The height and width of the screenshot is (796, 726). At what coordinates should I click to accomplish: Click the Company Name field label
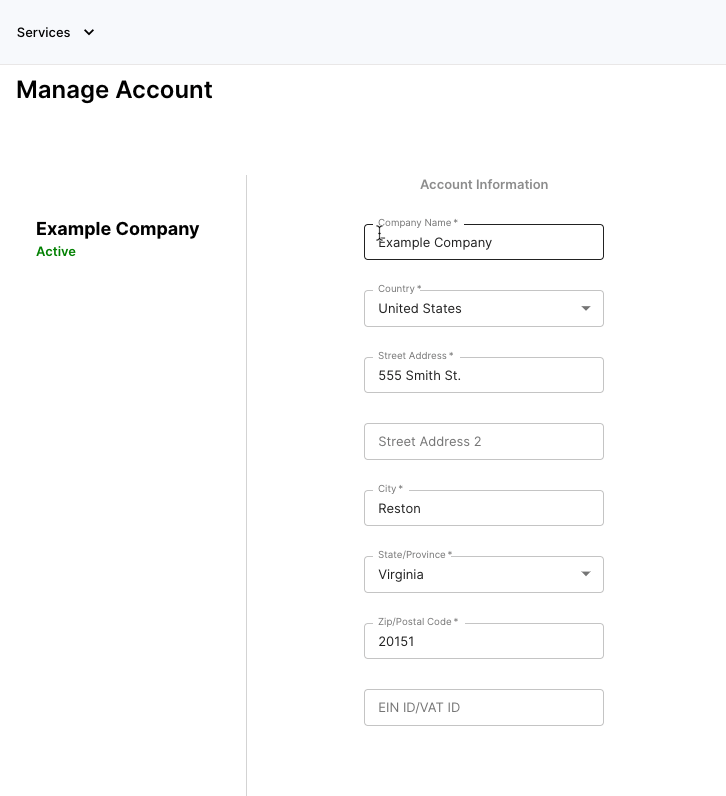pos(418,223)
